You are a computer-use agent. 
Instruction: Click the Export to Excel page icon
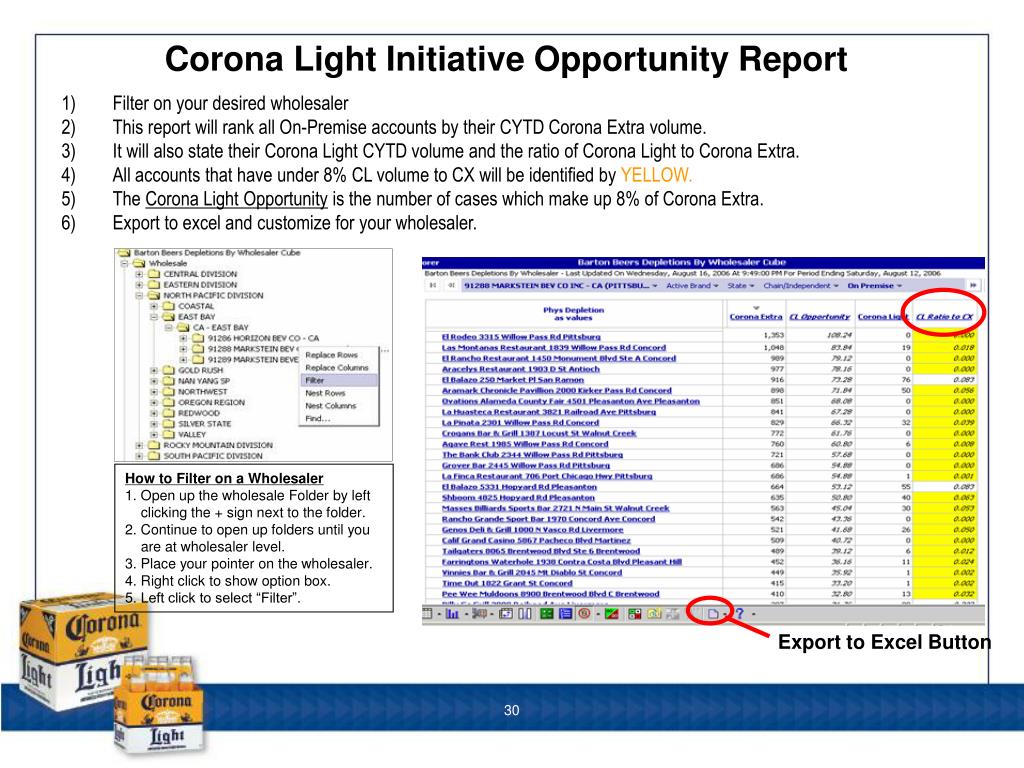(x=713, y=614)
